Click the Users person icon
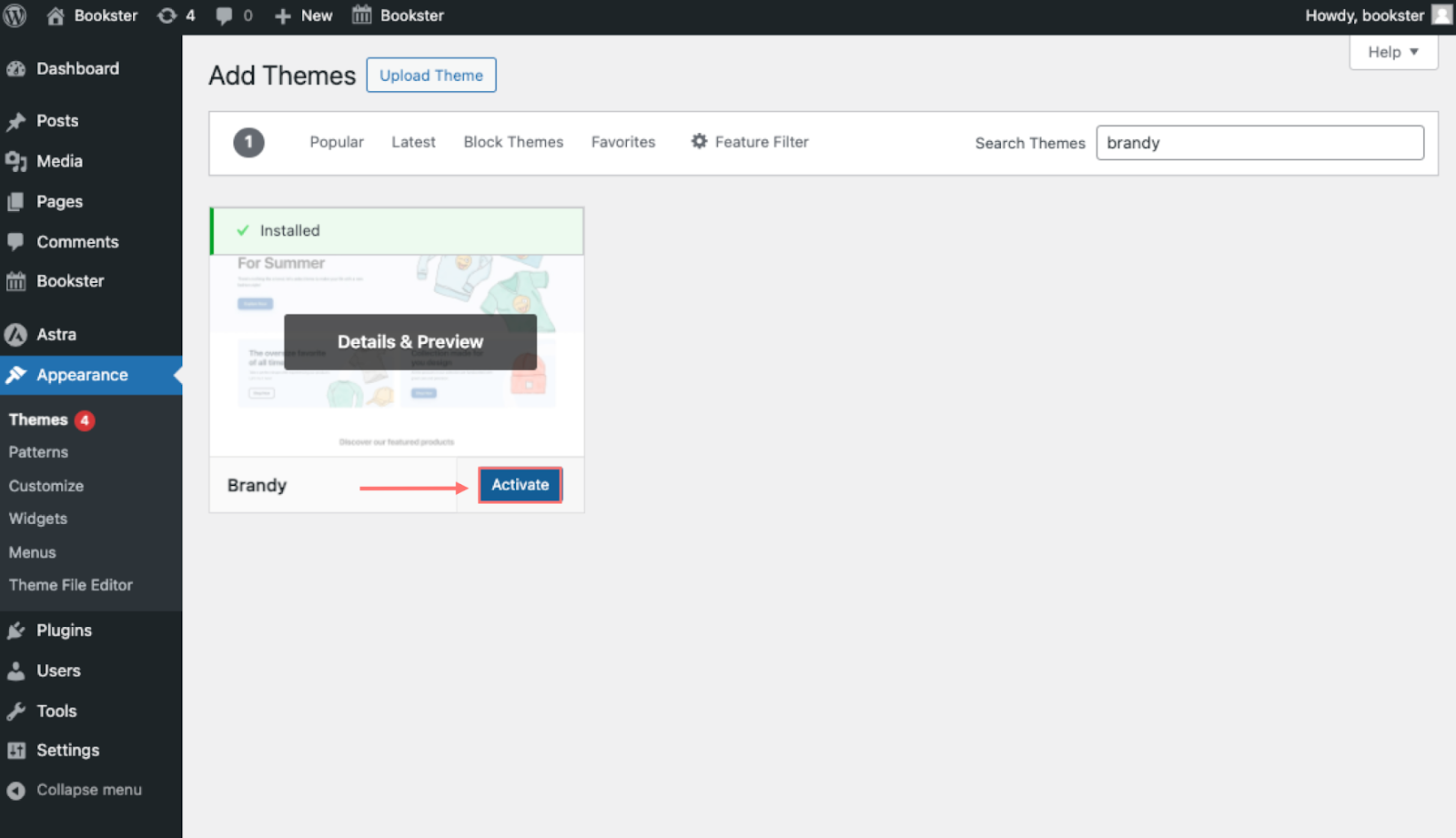The height and width of the screenshot is (838, 1456). click(x=15, y=671)
